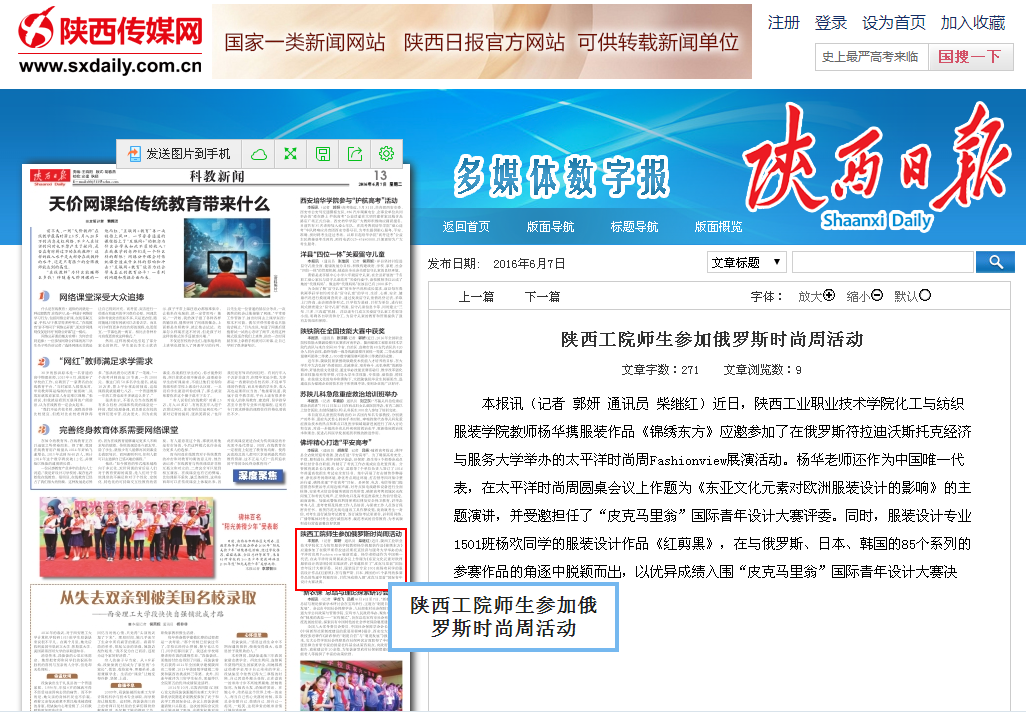Open the 文章标题 search type dropdown
1026x712 pixels.
(x=747, y=262)
